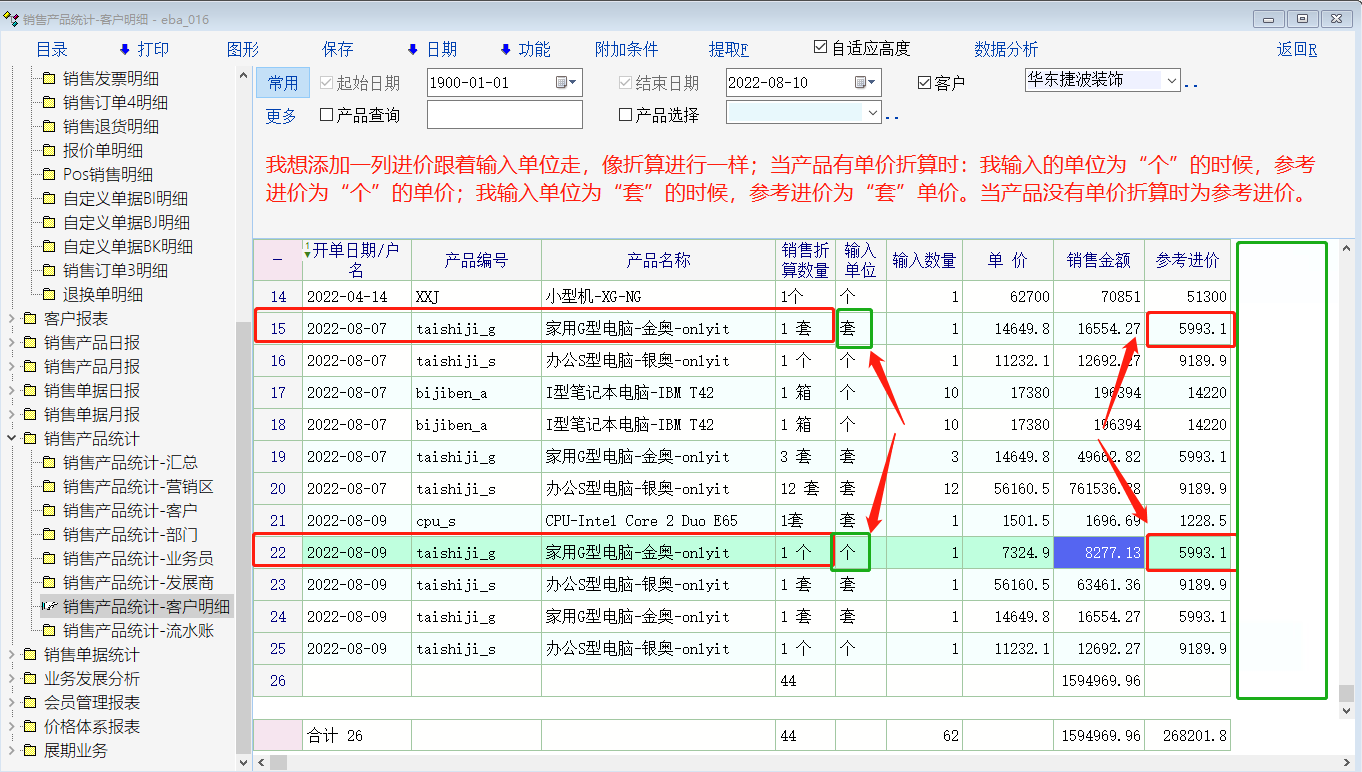Open 销售发票明细 folder icon in tree

(x=48, y=79)
